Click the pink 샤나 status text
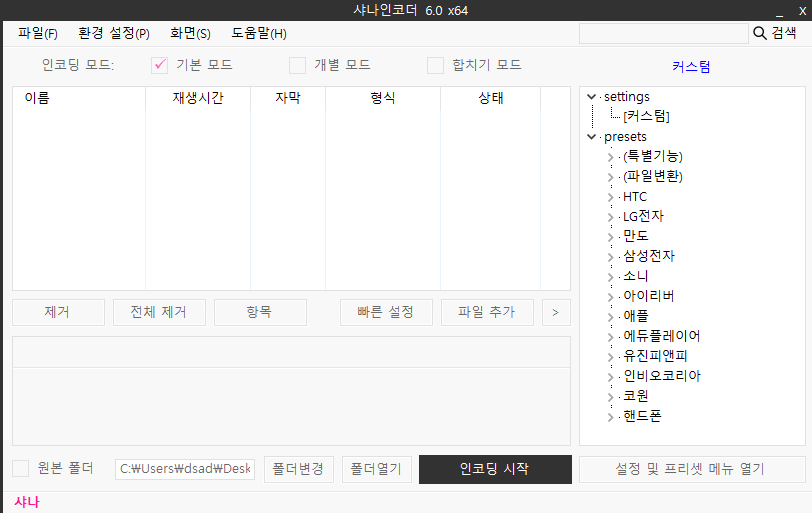Image resolution: width=812 pixels, height=513 pixels. pos(27,502)
